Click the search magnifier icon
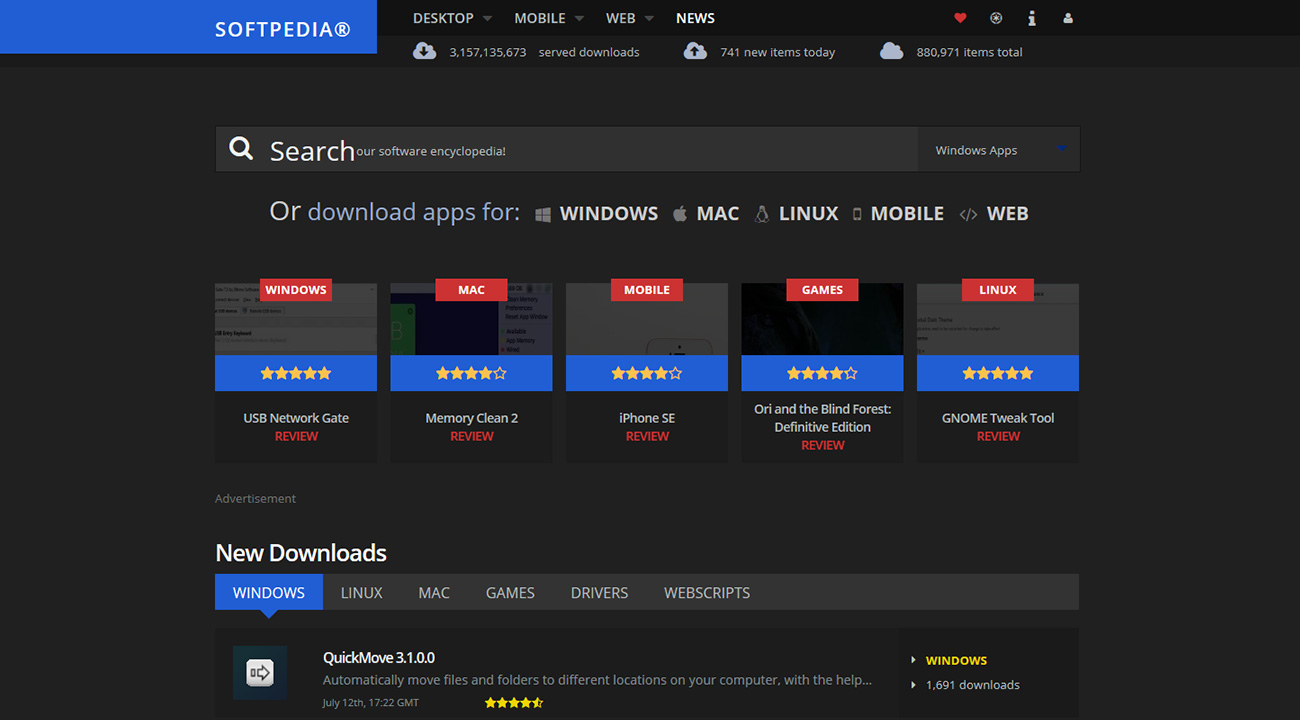The image size is (1300, 720). pos(241,148)
